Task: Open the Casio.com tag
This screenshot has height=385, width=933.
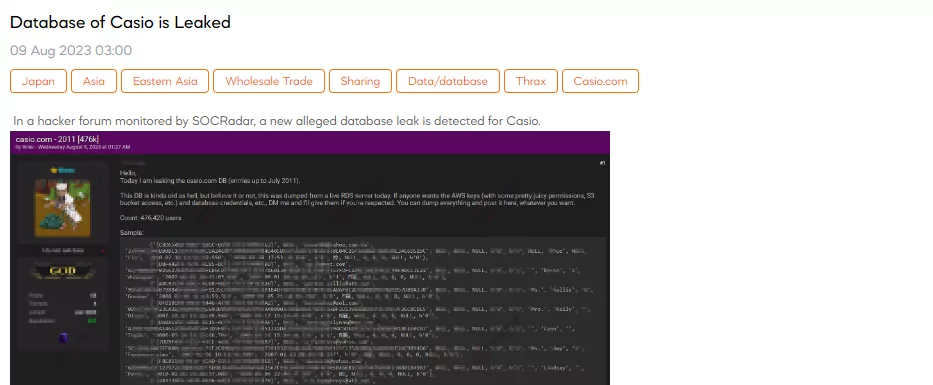Action: (x=600, y=81)
